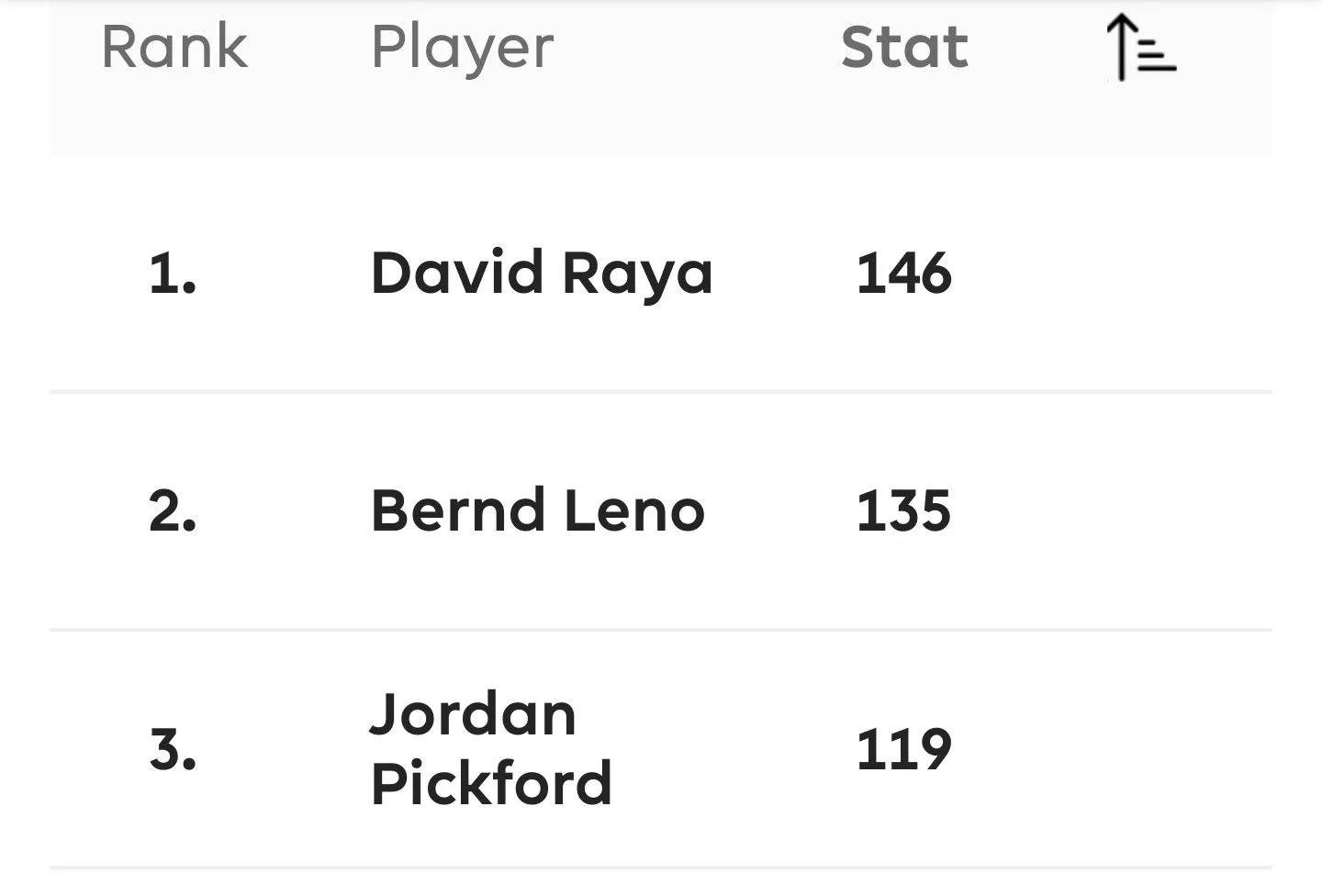Click empty cell right of stat 135
Screen dimensions: 1322x896
(1138, 510)
